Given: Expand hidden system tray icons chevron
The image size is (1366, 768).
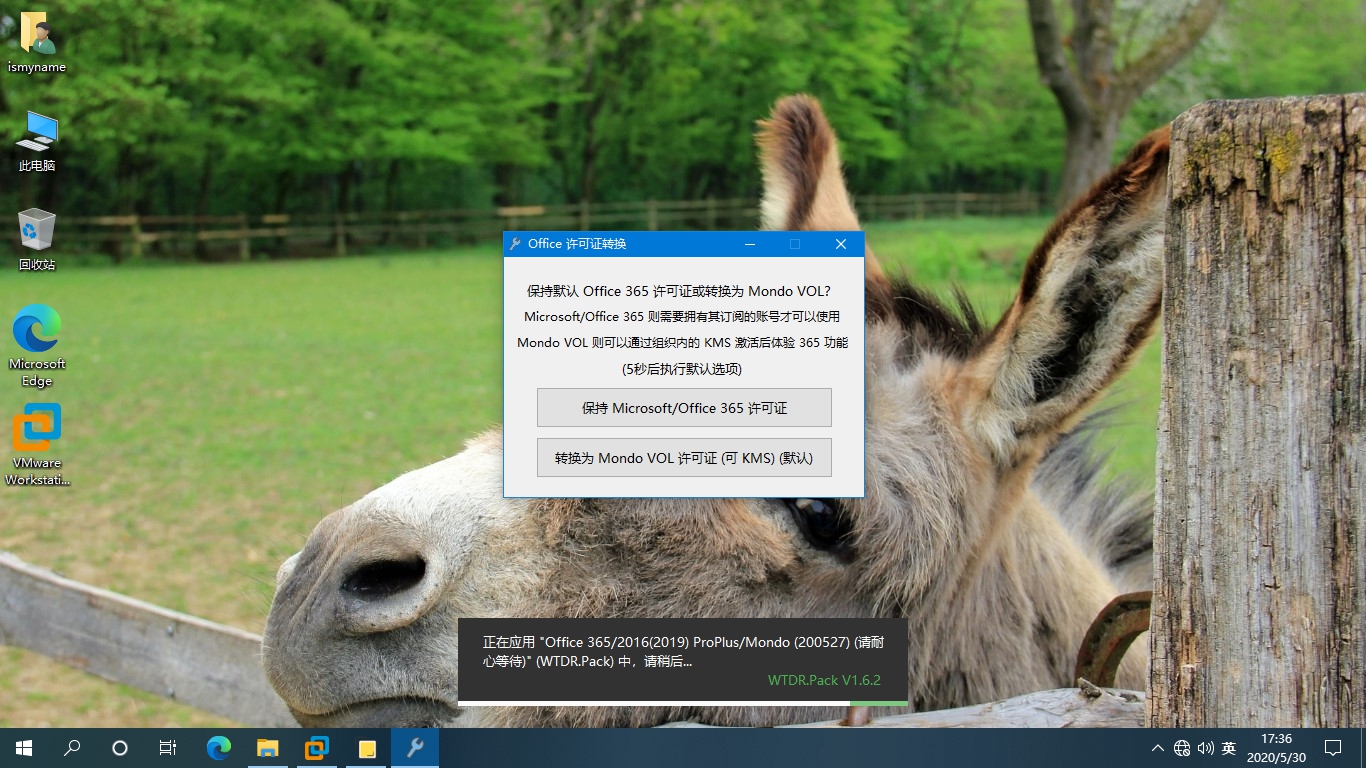Looking at the screenshot, I should tap(1158, 748).
